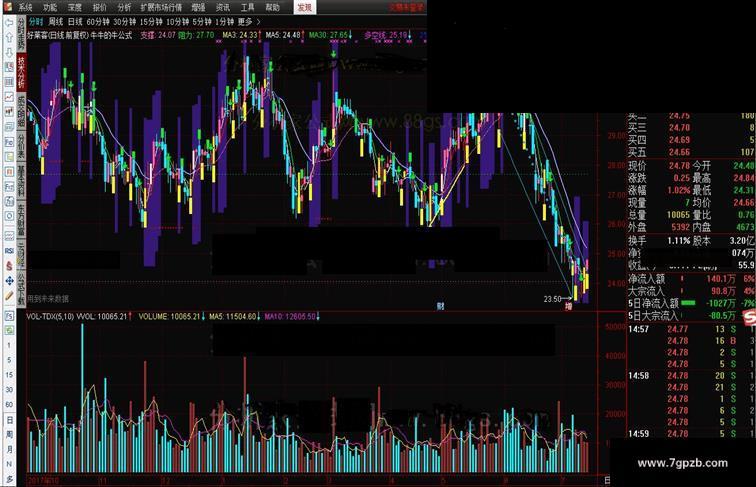Click the 5 minute sidebar shortcut
The width and height of the screenshot is (756, 487).
pos(9,360)
